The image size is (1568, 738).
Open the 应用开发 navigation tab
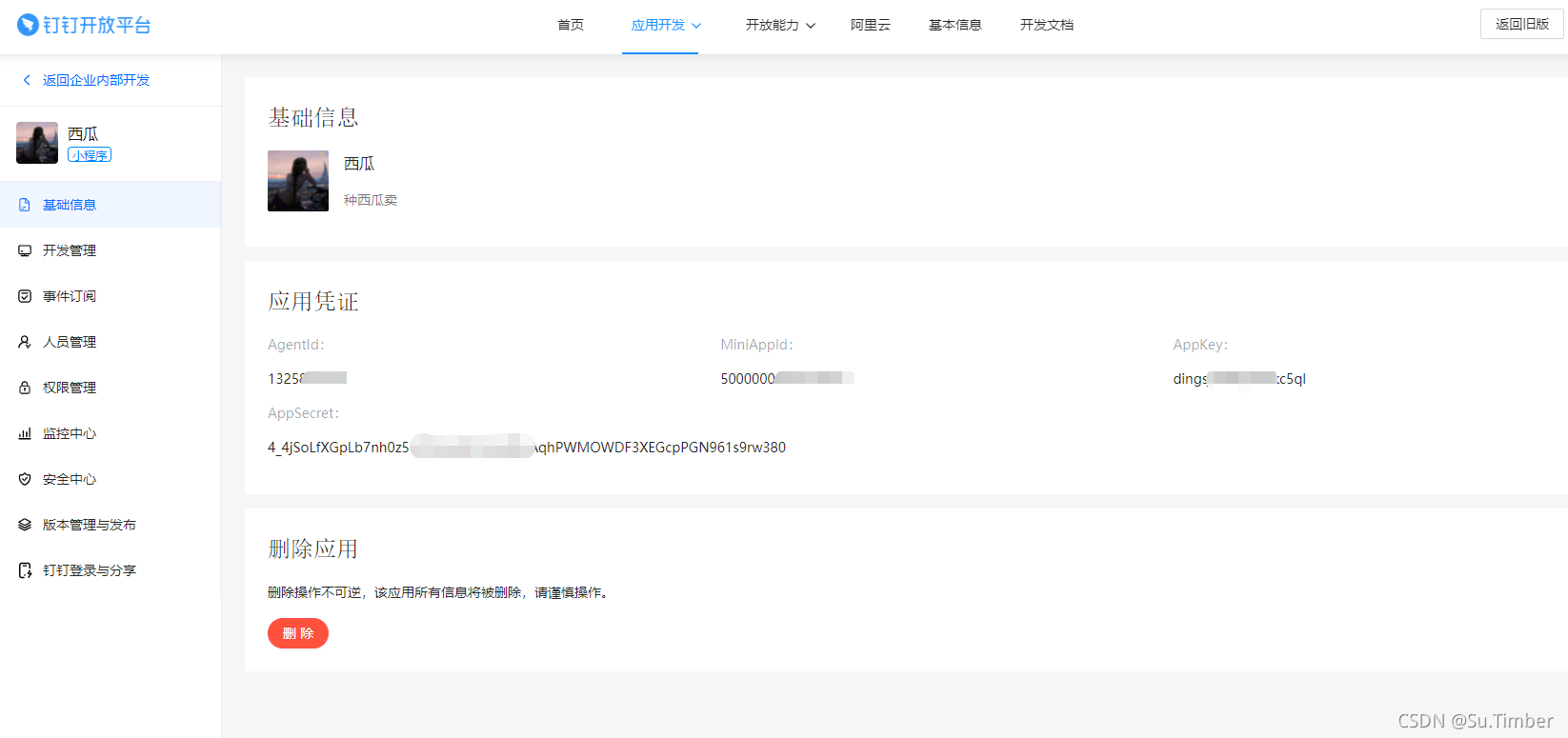[x=658, y=25]
